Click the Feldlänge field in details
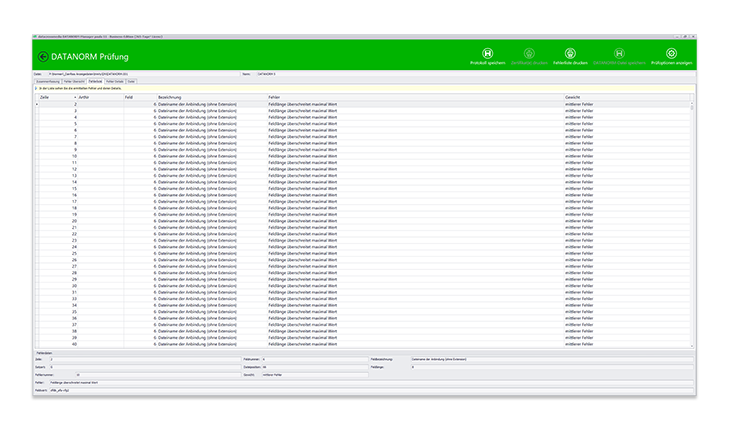The width and height of the screenshot is (729, 430). point(552,367)
